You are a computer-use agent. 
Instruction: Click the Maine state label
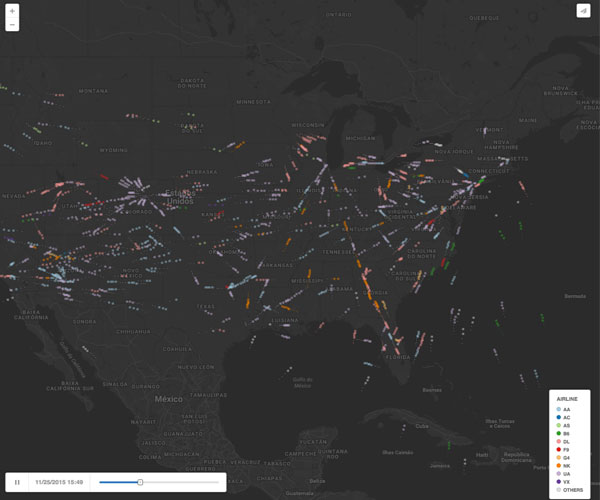point(528,120)
